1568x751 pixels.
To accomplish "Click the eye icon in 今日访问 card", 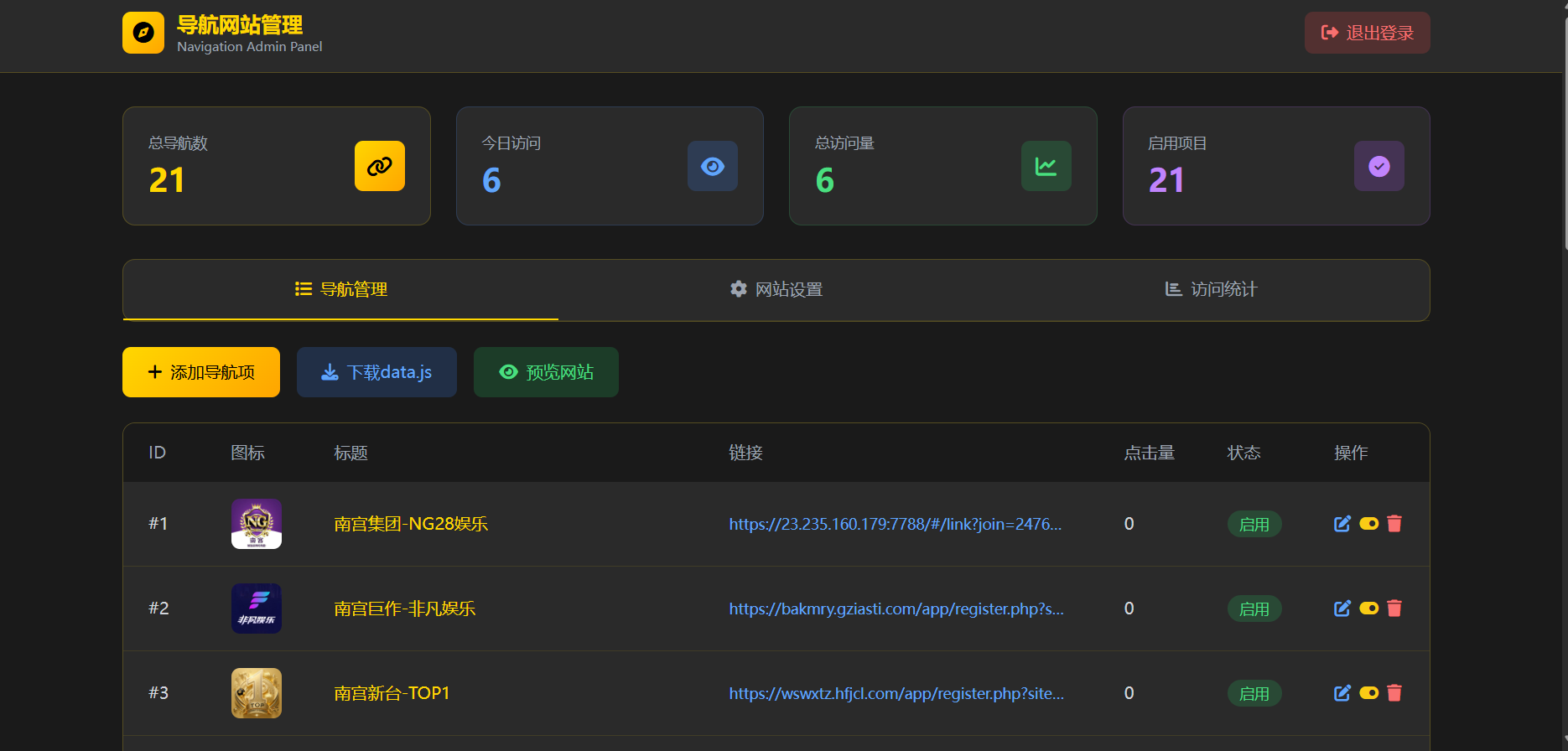I will 712,166.
